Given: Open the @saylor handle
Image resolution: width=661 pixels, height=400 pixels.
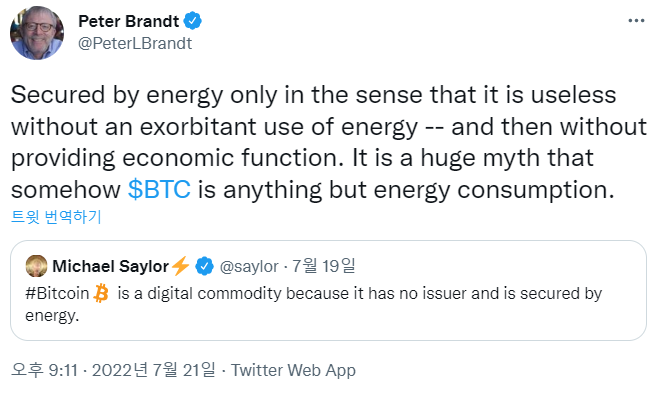Looking at the screenshot, I should 249,266.
